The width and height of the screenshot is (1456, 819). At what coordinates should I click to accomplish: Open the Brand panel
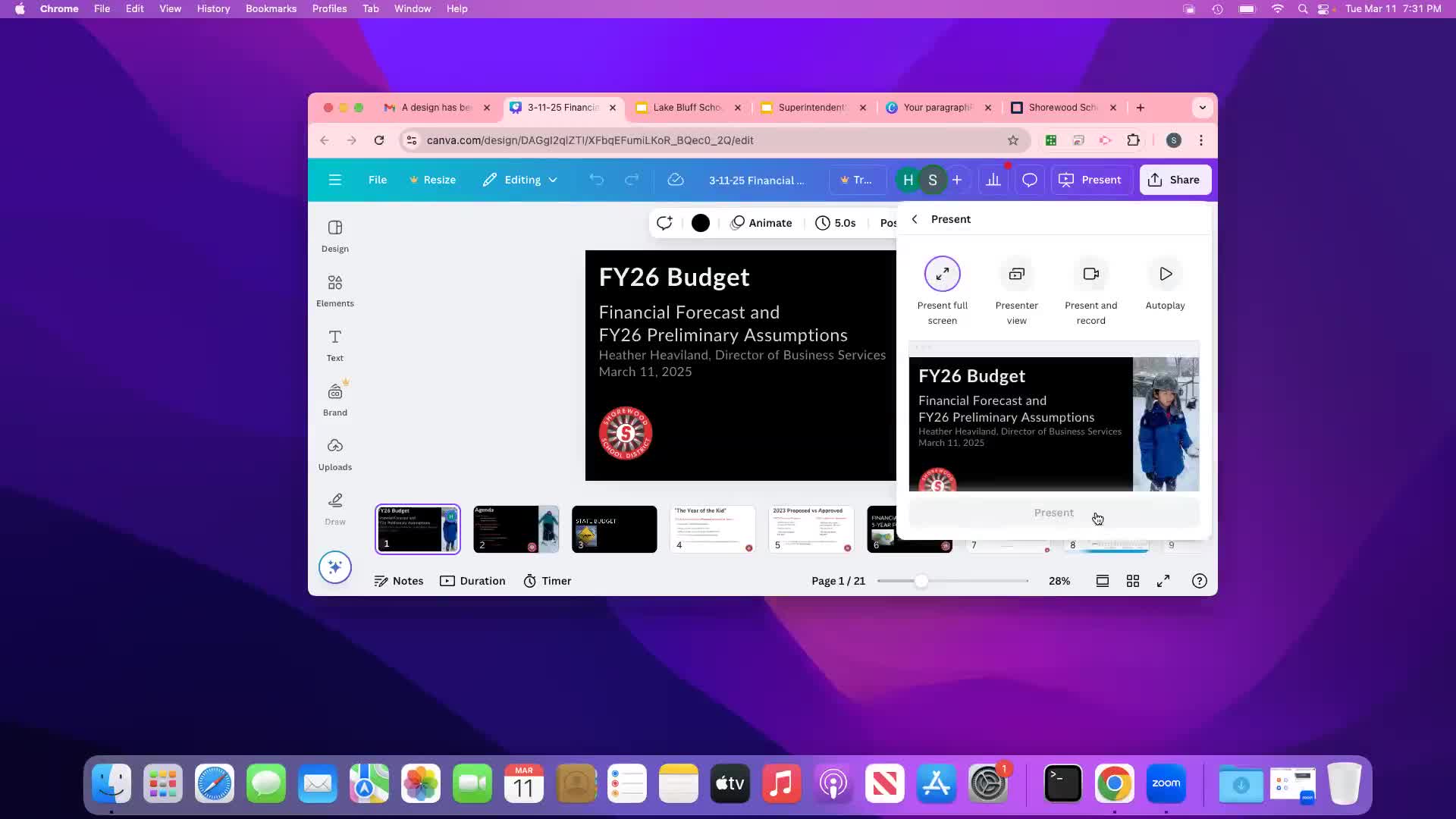(x=334, y=400)
